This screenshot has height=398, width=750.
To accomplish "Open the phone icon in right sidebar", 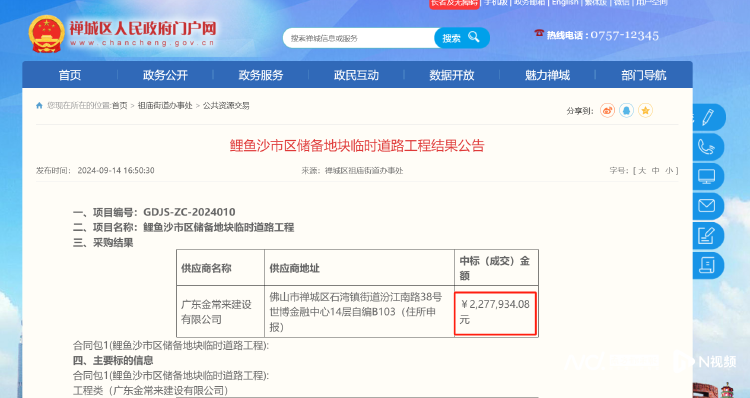I will pos(707,147).
